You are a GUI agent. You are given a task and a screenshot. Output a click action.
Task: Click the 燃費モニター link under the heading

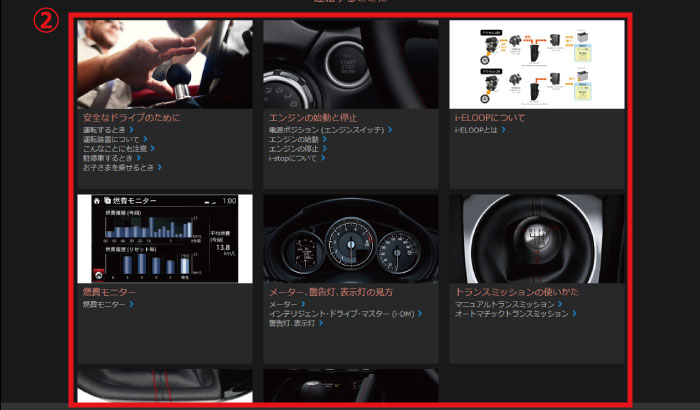106,303
